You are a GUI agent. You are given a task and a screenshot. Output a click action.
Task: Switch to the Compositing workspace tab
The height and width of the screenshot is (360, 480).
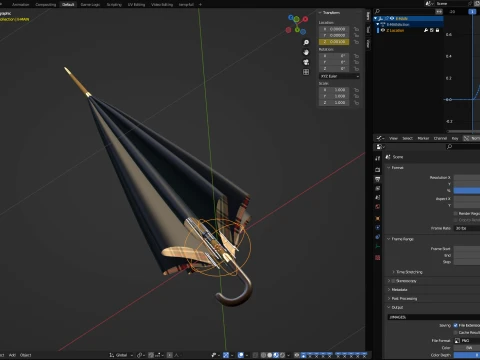click(46, 4)
